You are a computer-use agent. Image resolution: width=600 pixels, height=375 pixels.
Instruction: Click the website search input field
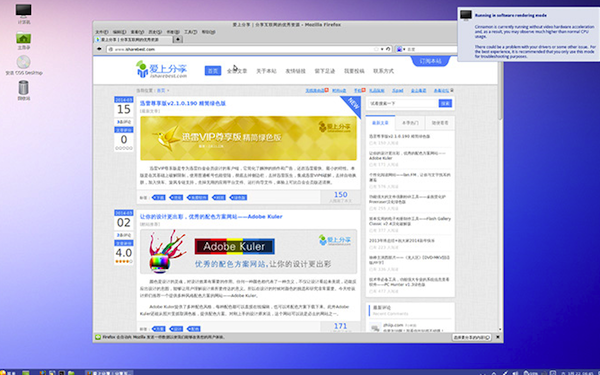pos(403,103)
